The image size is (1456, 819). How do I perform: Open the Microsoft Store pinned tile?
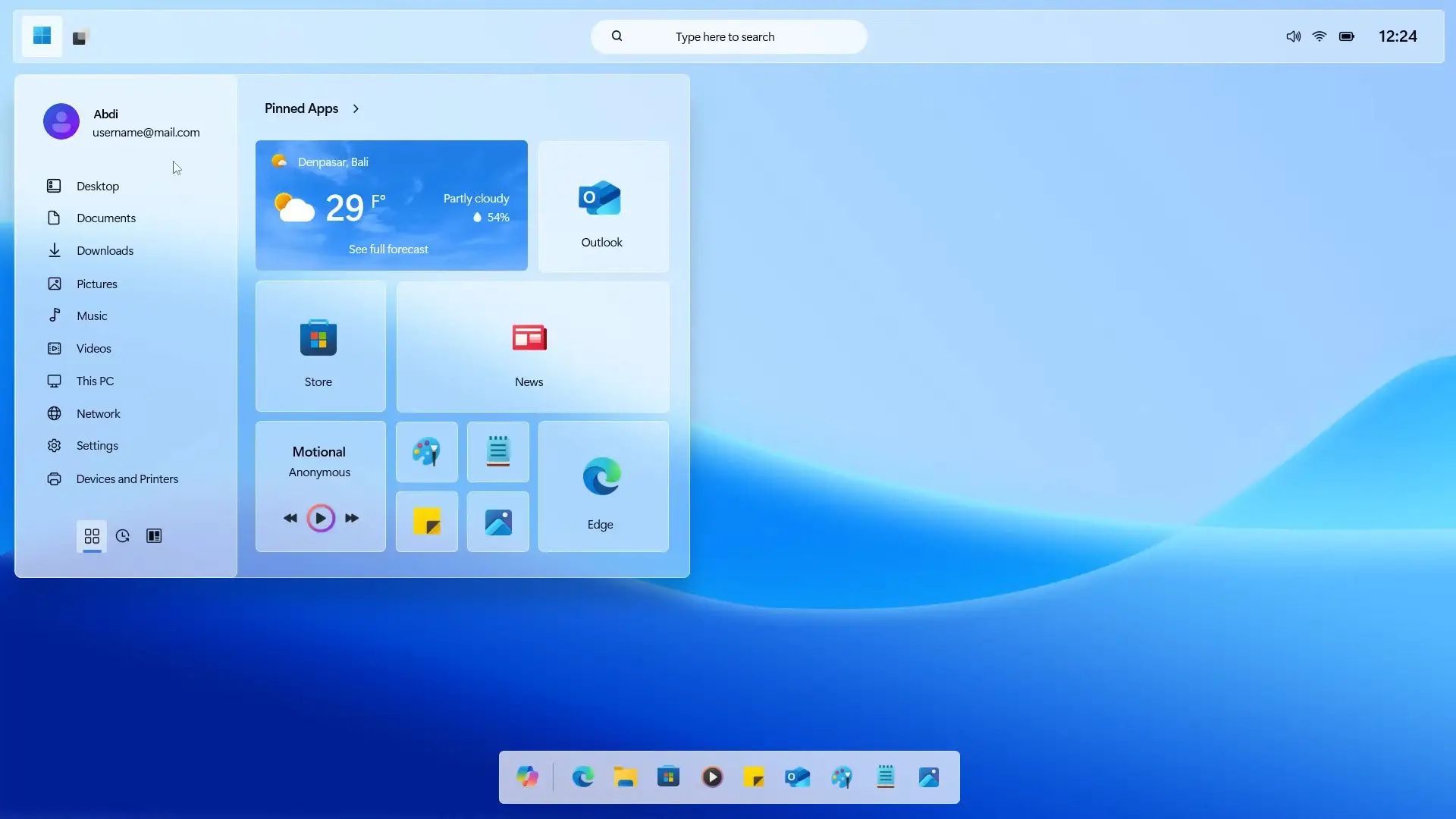[318, 347]
